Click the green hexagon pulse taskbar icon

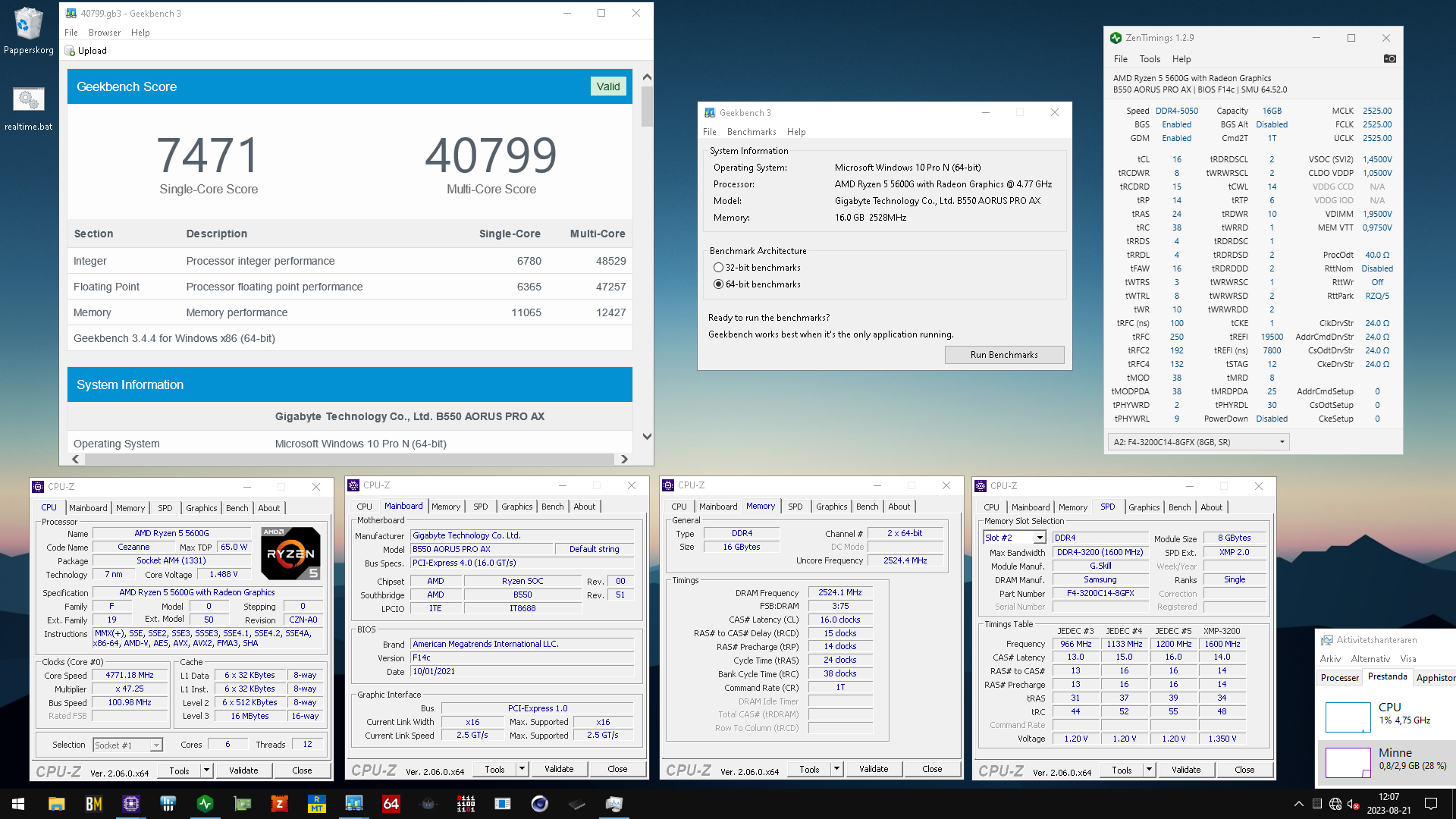205,804
